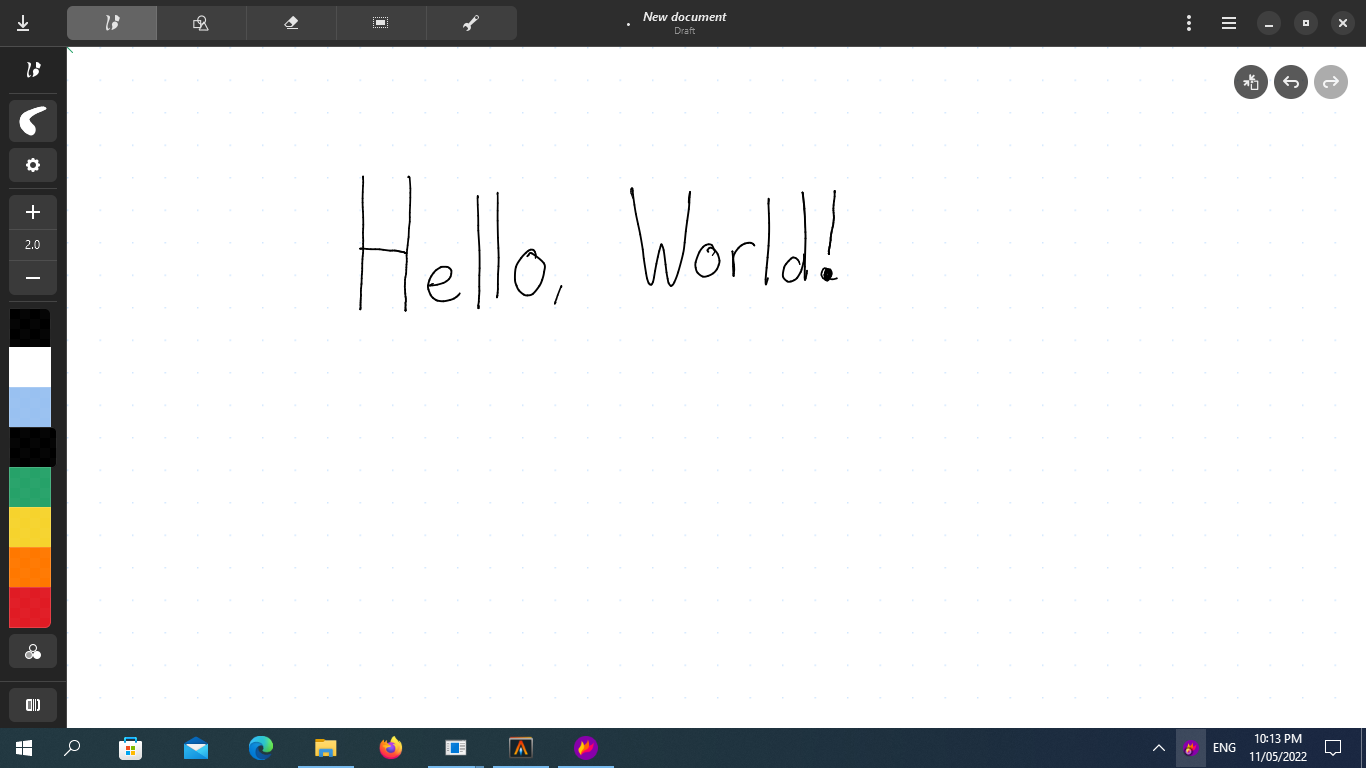The width and height of the screenshot is (1366, 768).
Task: Decrease brush width with minus button
Action: click(33, 277)
